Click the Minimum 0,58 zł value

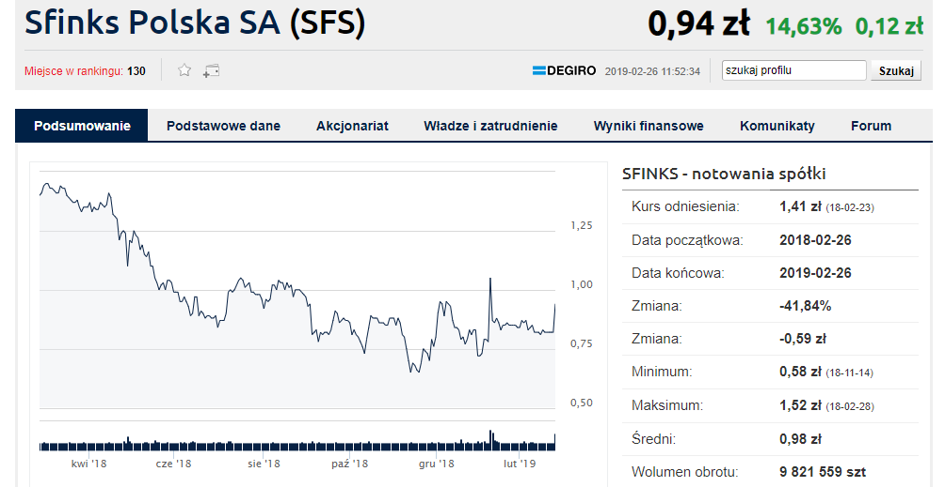pos(800,372)
